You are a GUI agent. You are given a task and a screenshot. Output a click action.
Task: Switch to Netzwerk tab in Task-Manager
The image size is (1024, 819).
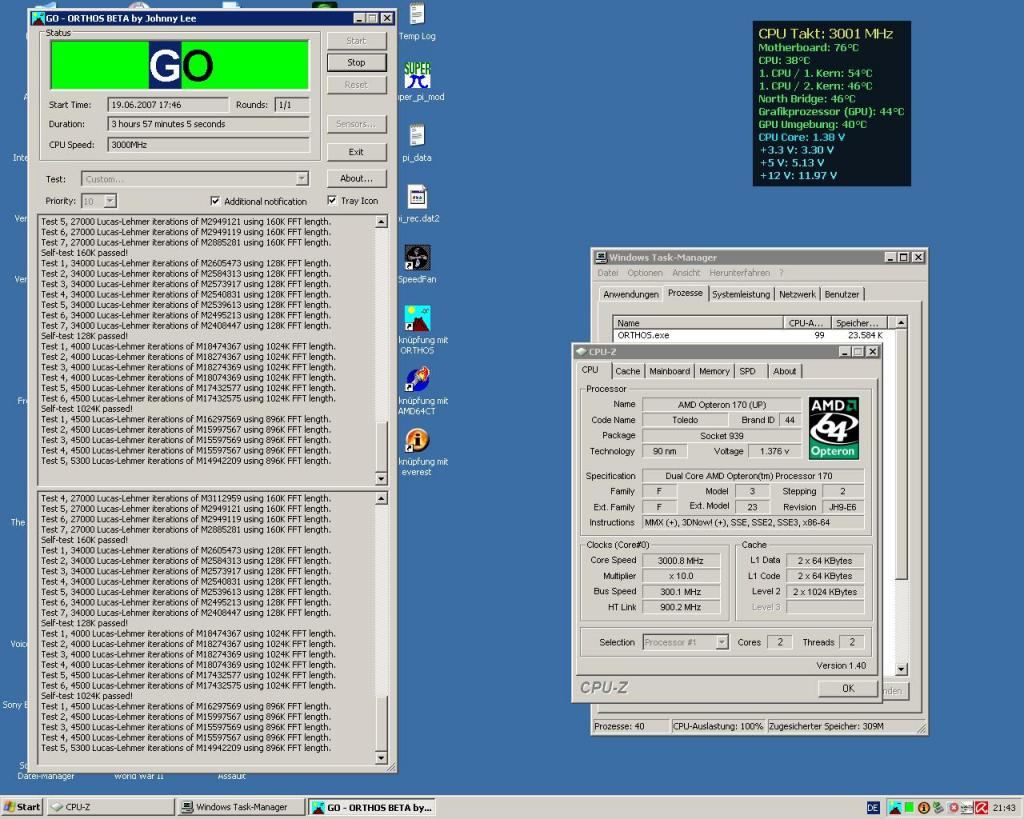pos(797,295)
